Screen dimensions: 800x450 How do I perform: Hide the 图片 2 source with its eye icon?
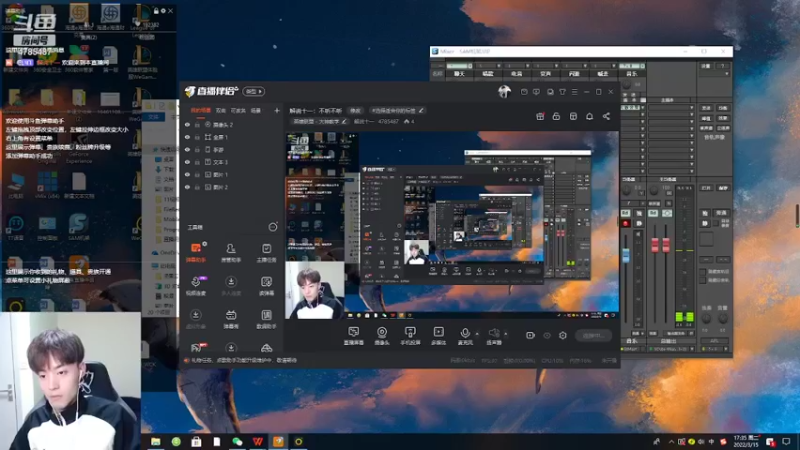(x=187, y=187)
